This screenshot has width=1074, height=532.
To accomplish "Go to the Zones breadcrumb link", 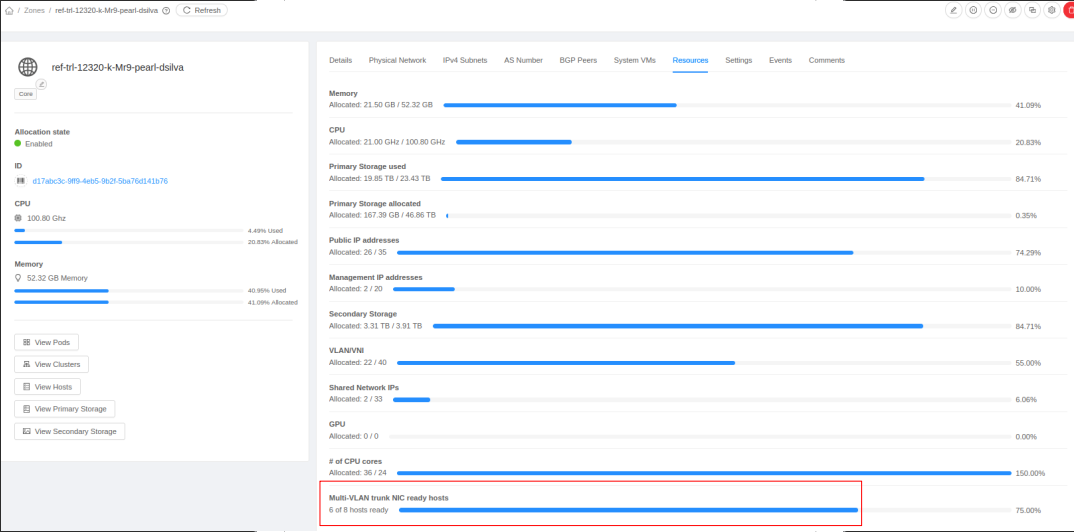I will tap(34, 10).
